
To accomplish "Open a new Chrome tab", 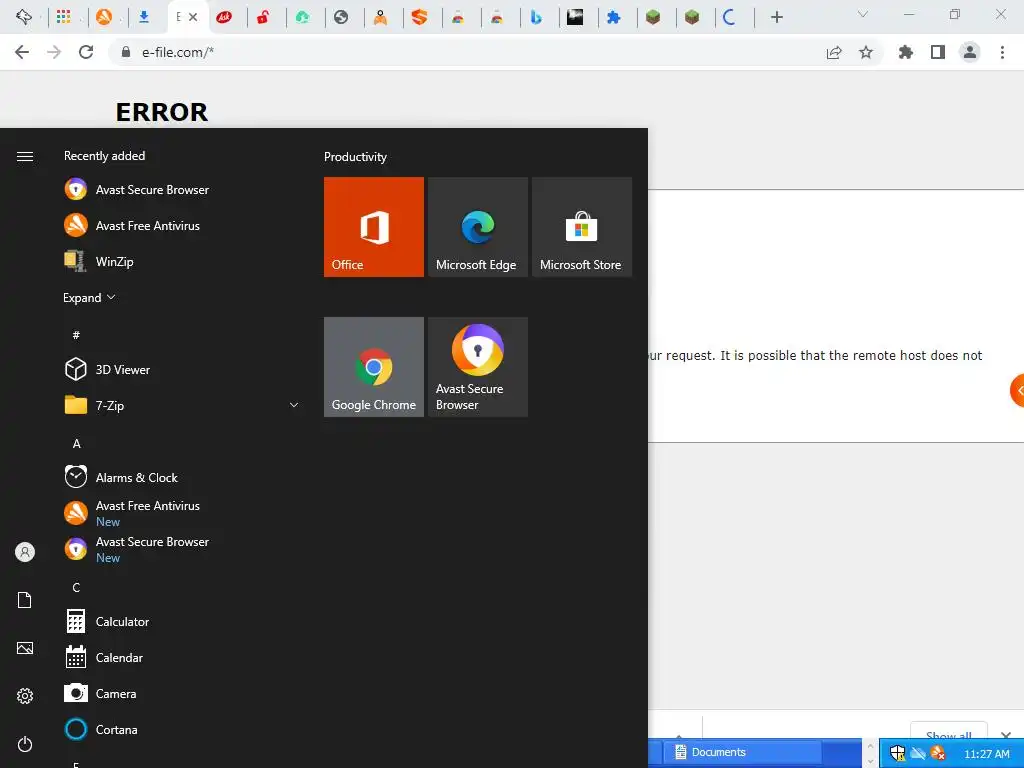I will (776, 18).
